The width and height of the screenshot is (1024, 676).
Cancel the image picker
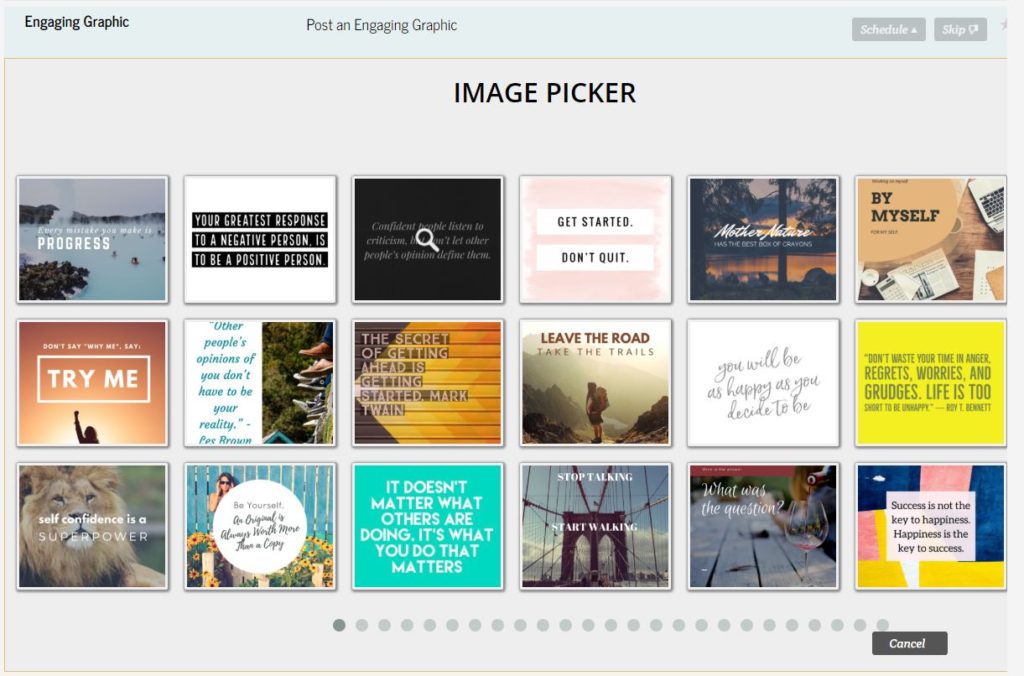tap(909, 643)
